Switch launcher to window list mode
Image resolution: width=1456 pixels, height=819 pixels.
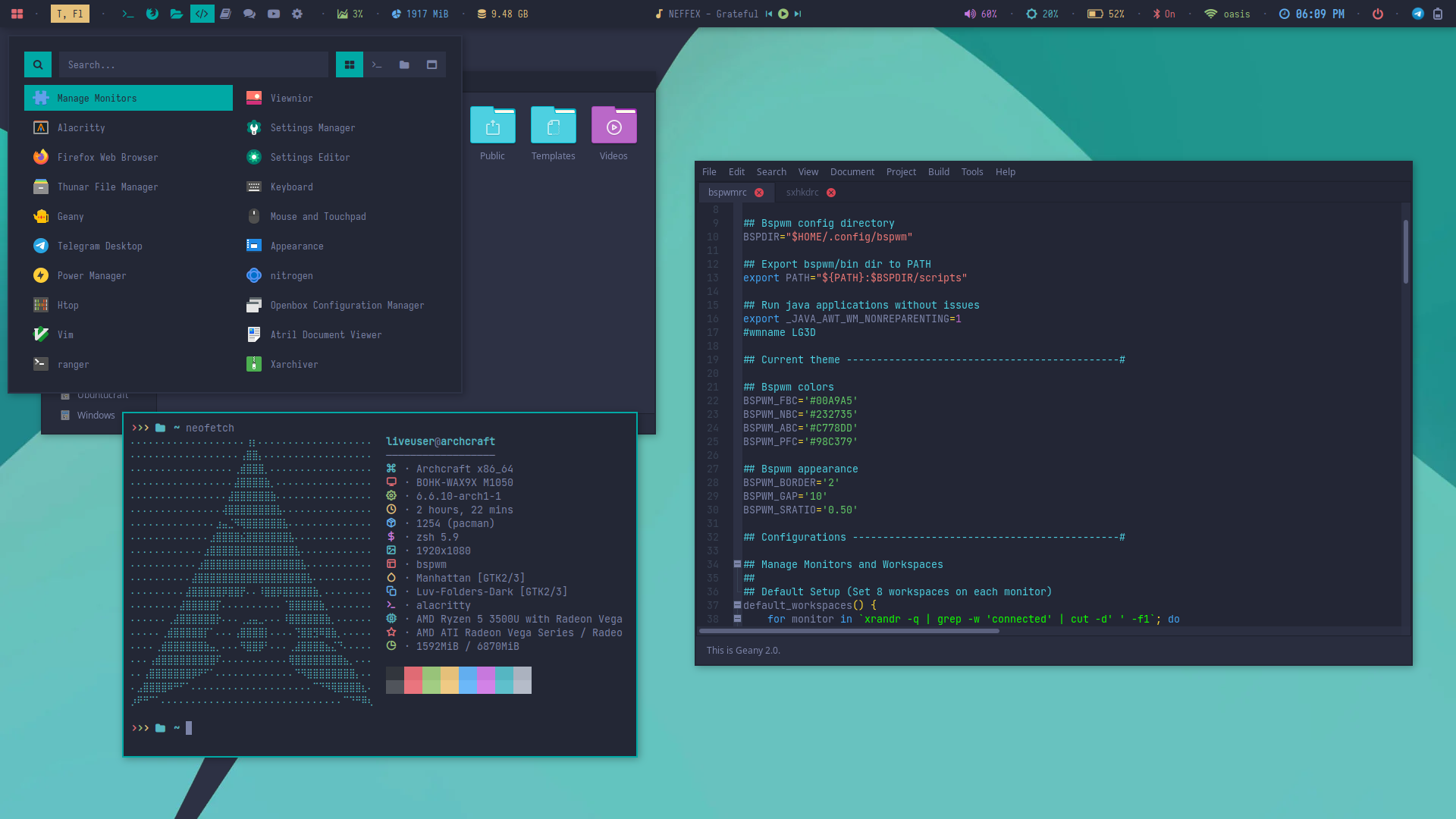(431, 65)
